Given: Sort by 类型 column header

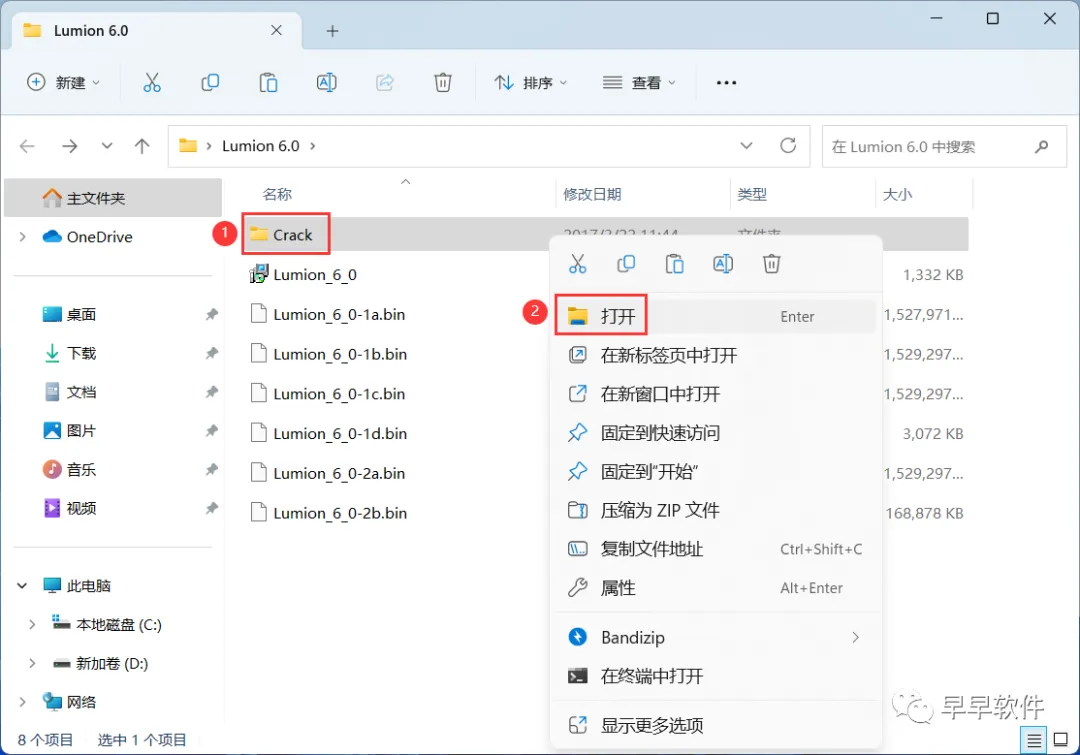Looking at the screenshot, I should [752, 194].
